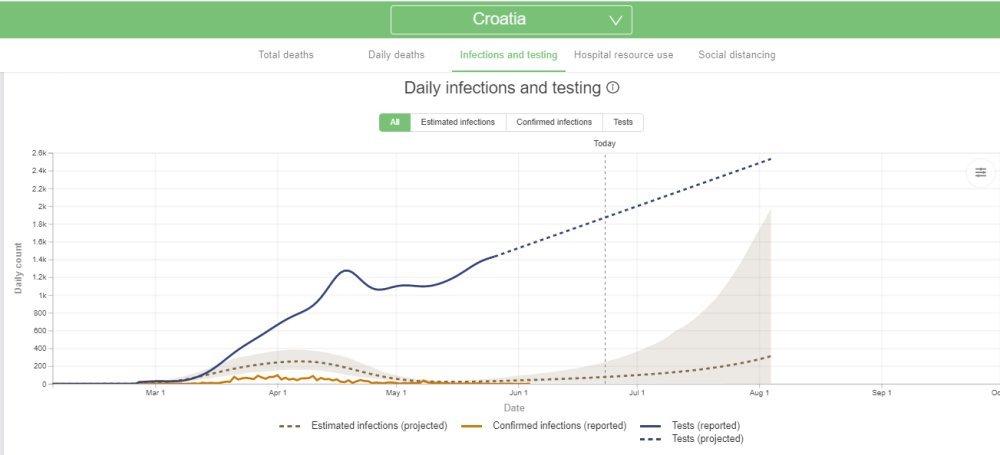This screenshot has width=1000, height=455.
Task: Toggle Tests (projected) legend entry
Action: pos(708,439)
